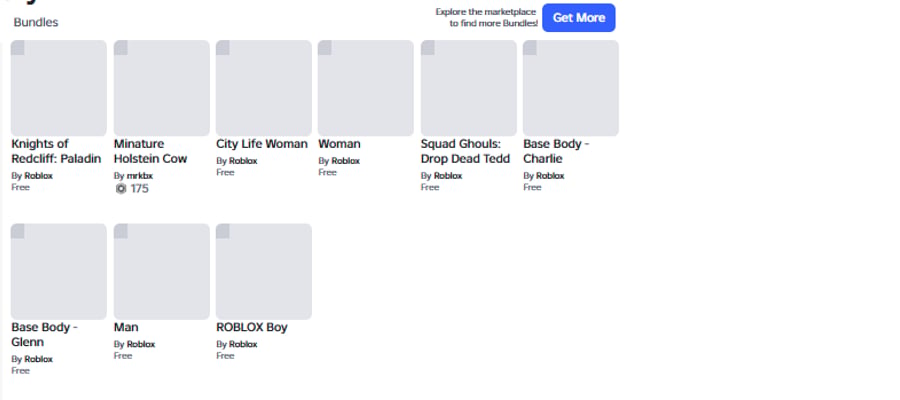This screenshot has width=900, height=400.
Task: Click corner badge on Base Body - Charlie tile
Action: click(x=530, y=48)
